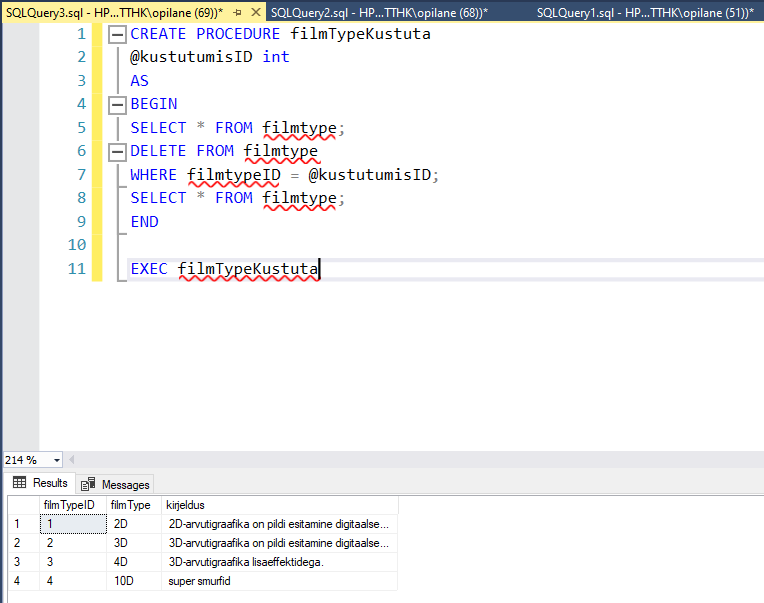Click the Messages tab icon

point(89,484)
